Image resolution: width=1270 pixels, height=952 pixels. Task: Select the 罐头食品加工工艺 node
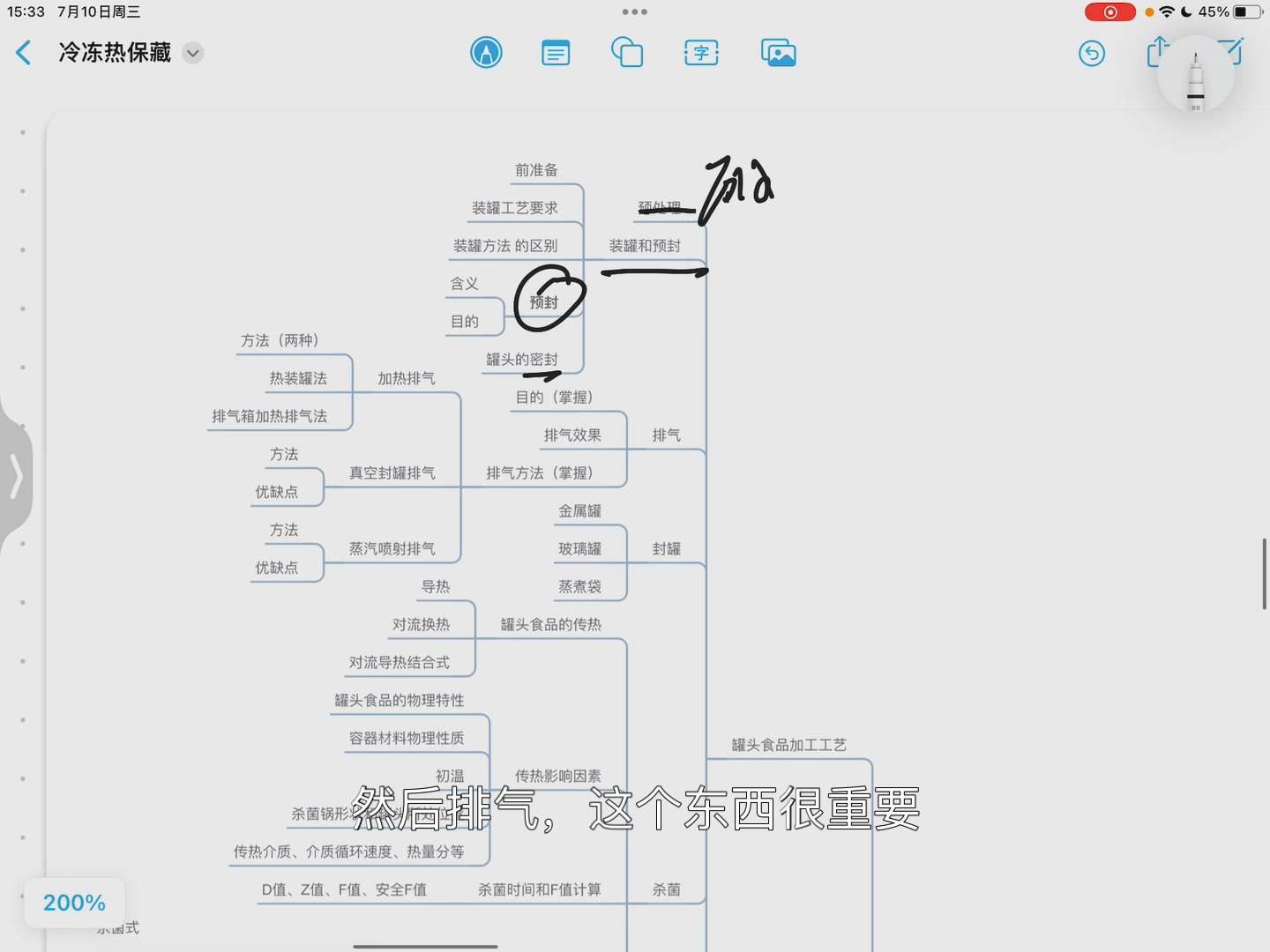(x=789, y=746)
